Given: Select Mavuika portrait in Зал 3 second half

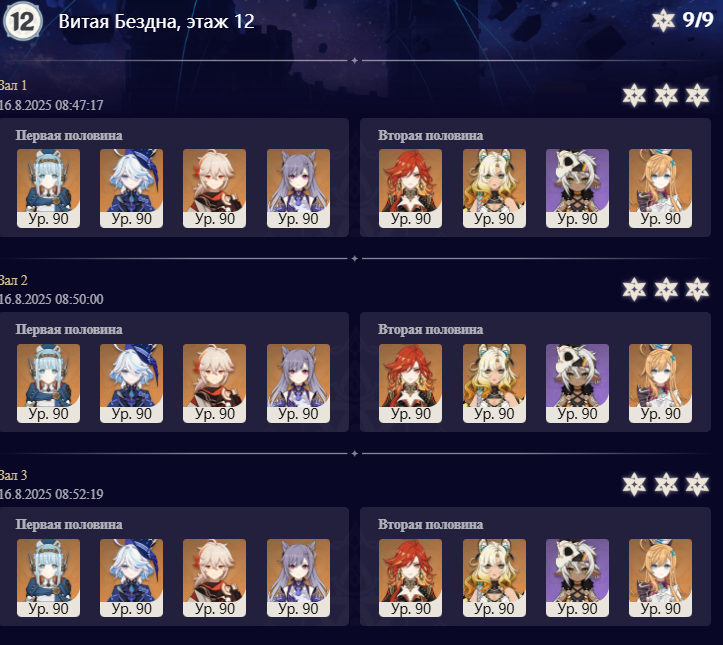Looking at the screenshot, I should 410,578.
